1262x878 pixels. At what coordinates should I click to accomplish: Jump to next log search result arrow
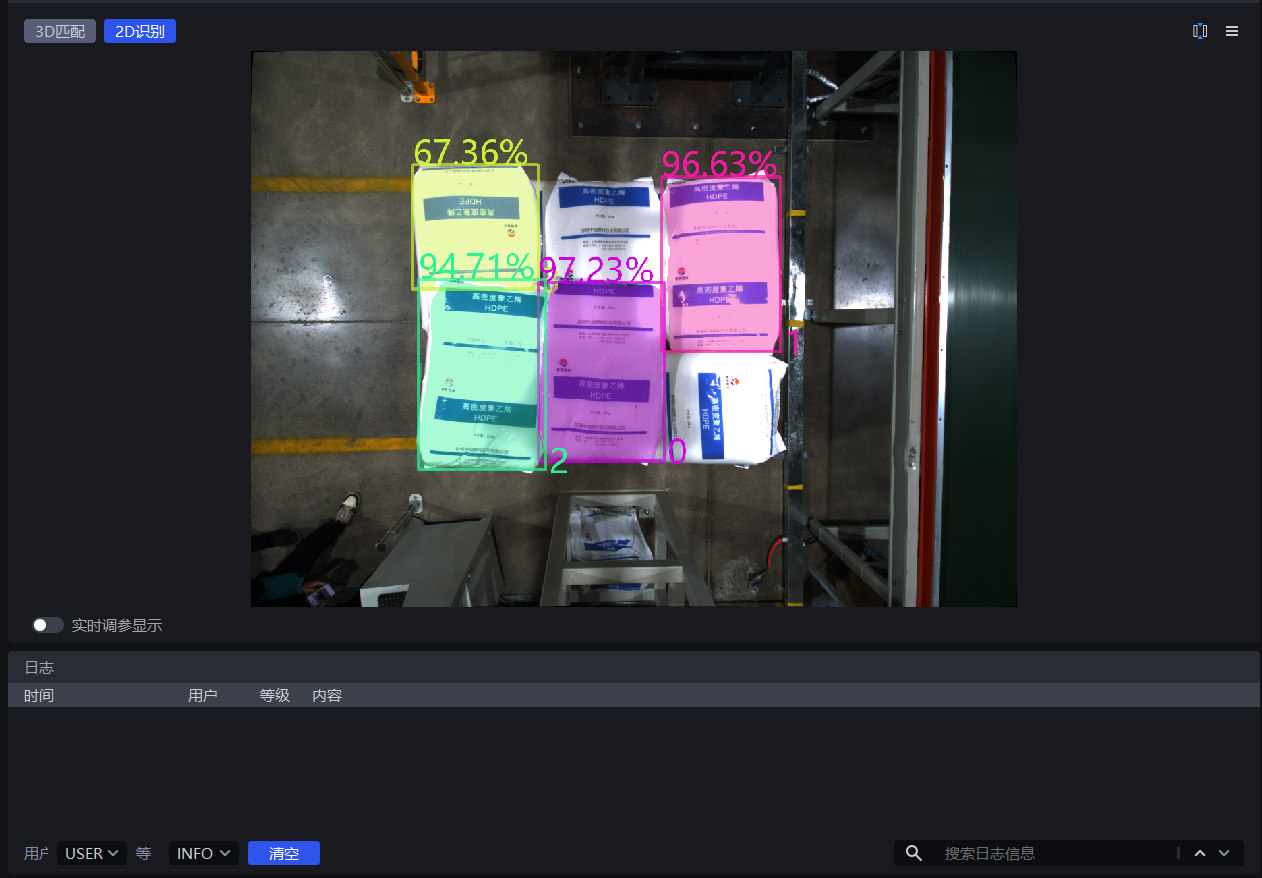click(x=1224, y=853)
